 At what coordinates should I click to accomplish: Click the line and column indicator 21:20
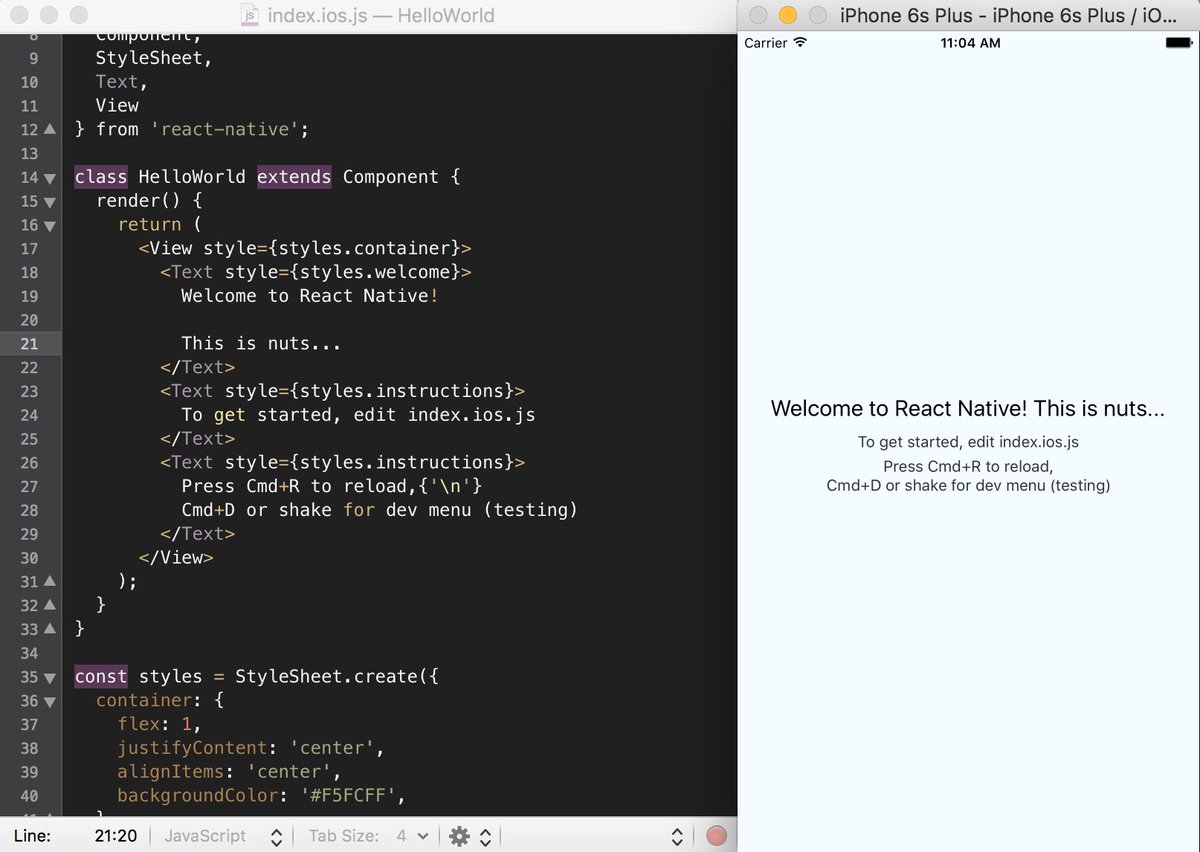115,836
